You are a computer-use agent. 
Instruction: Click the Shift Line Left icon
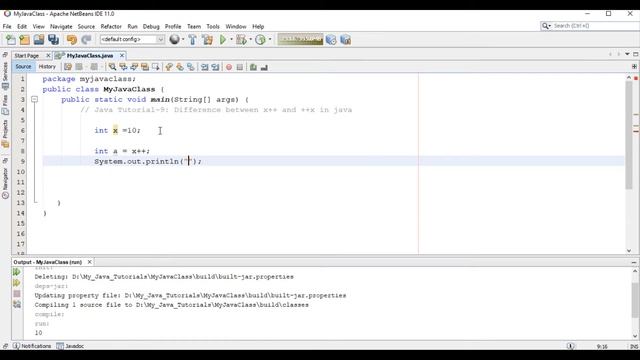tap(204, 67)
